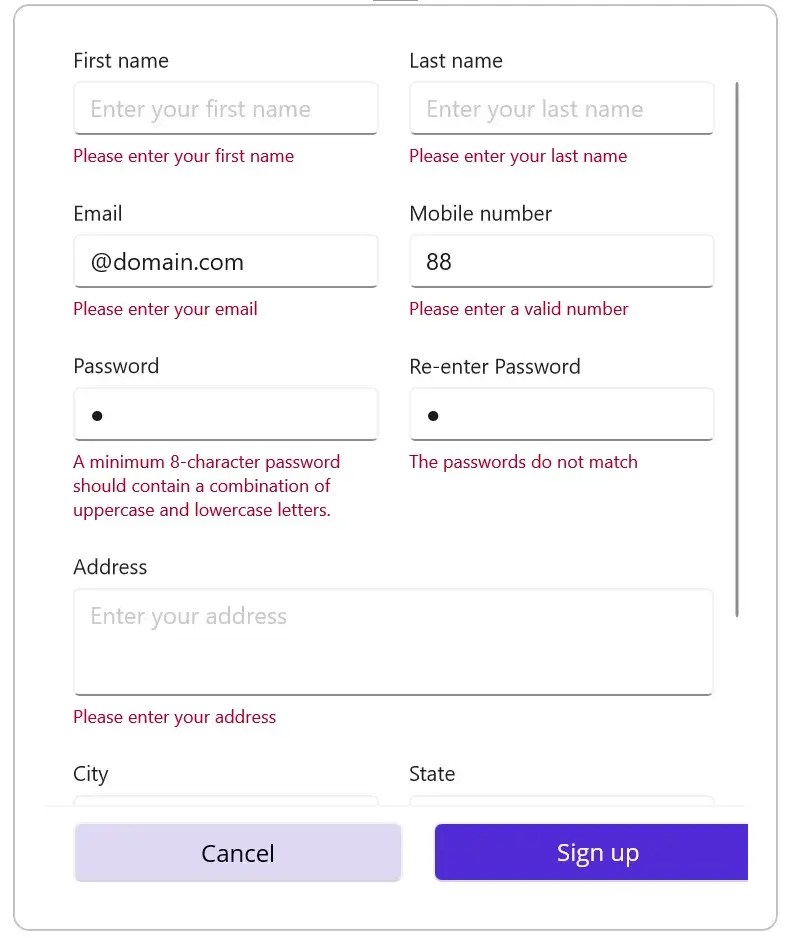
Task: Click the Mobile number field containing 88
Action: point(561,261)
